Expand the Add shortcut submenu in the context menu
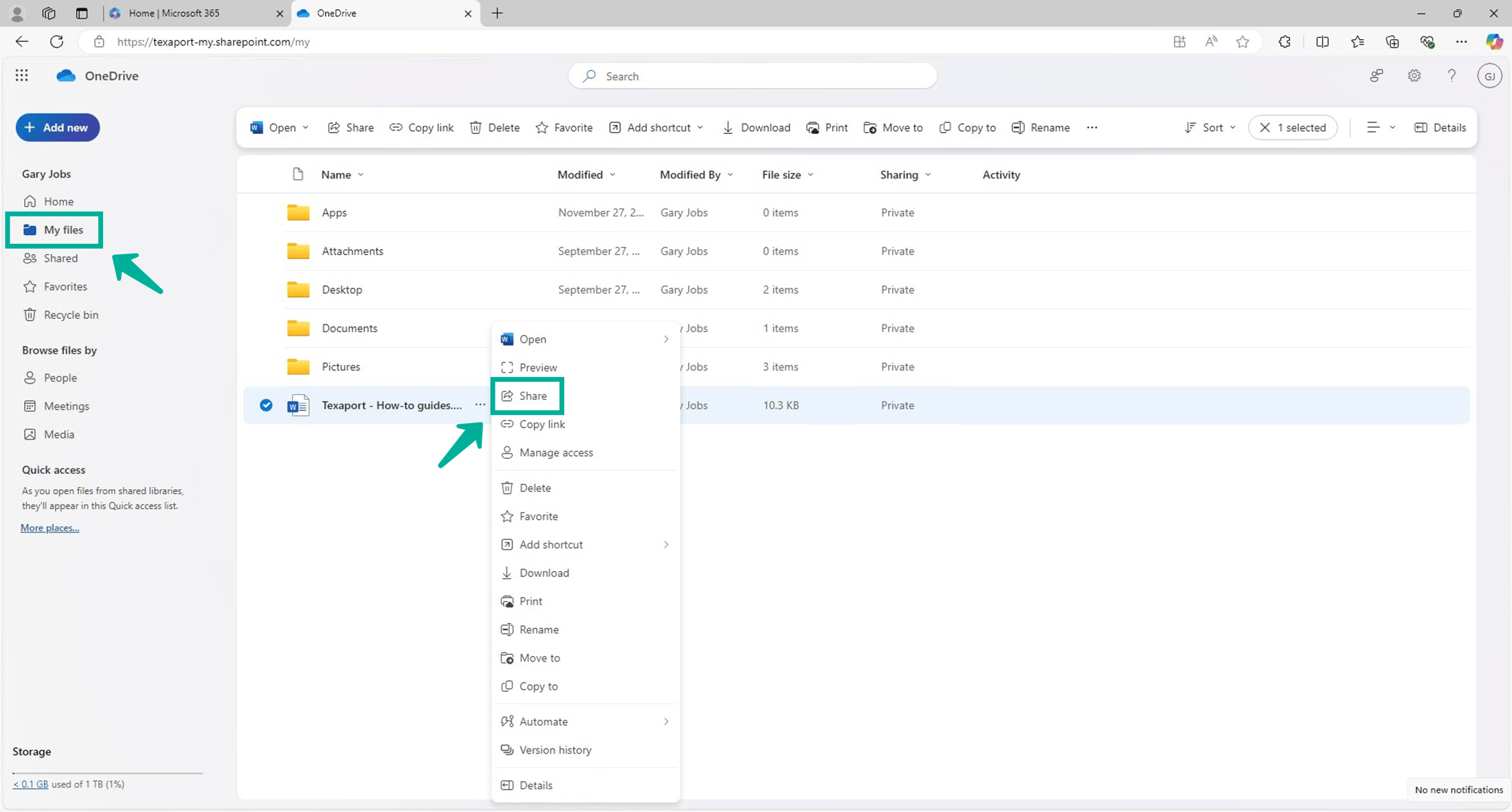 pos(585,544)
